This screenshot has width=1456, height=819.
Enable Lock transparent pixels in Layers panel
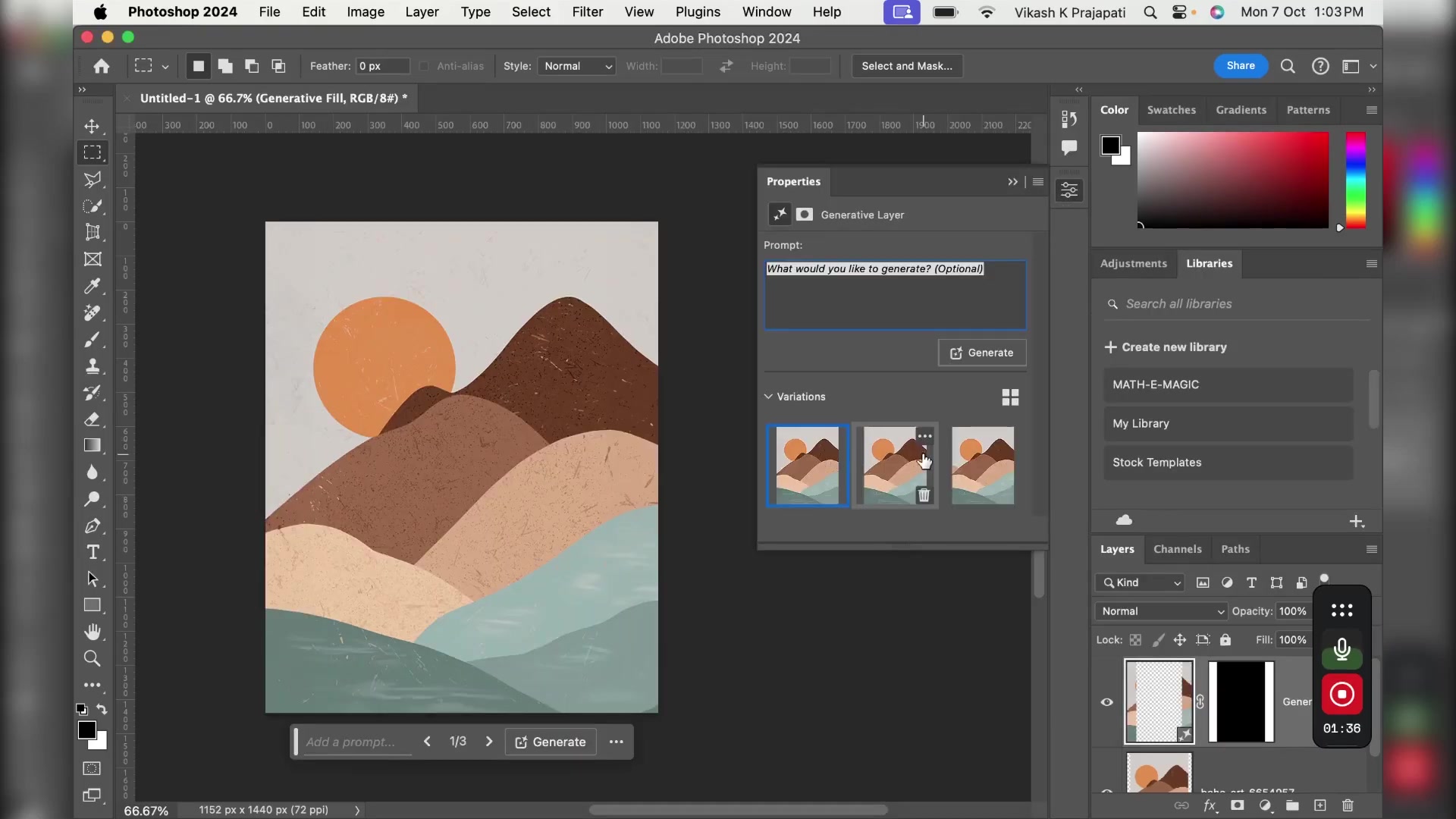point(1135,639)
